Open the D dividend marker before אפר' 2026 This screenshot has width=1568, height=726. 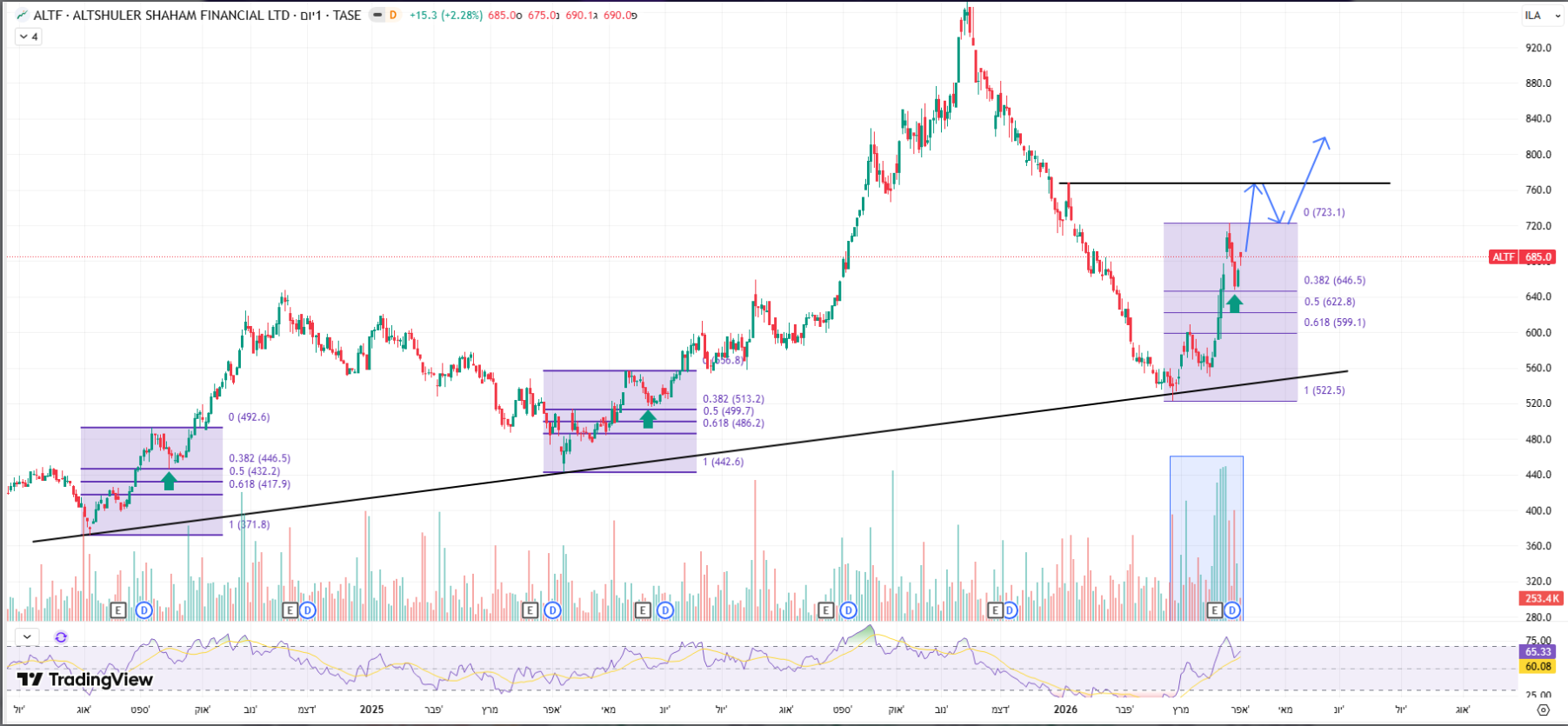point(1231,610)
